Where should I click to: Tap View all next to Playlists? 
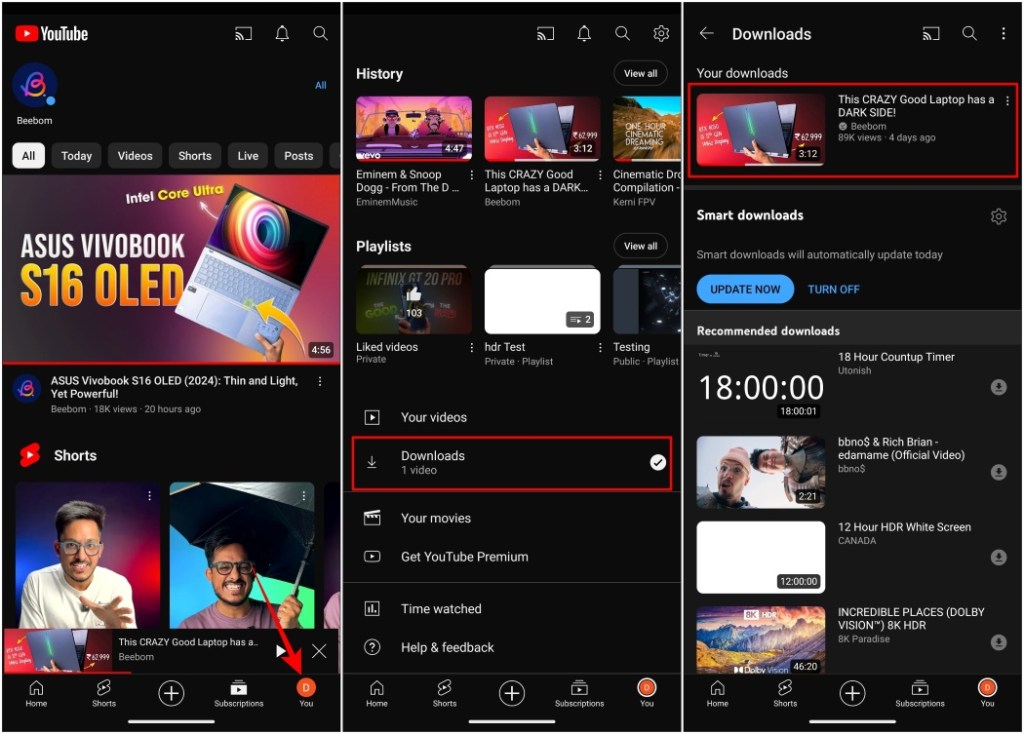click(640, 246)
